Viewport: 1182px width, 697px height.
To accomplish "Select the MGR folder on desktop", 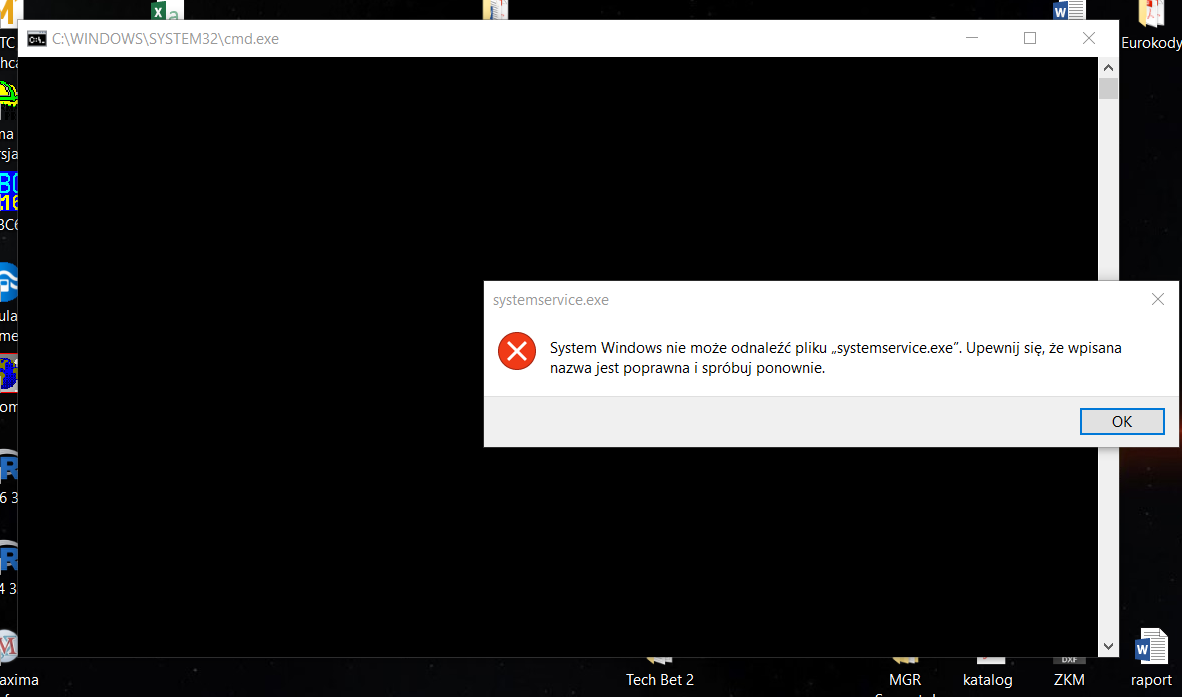I will (x=904, y=670).
